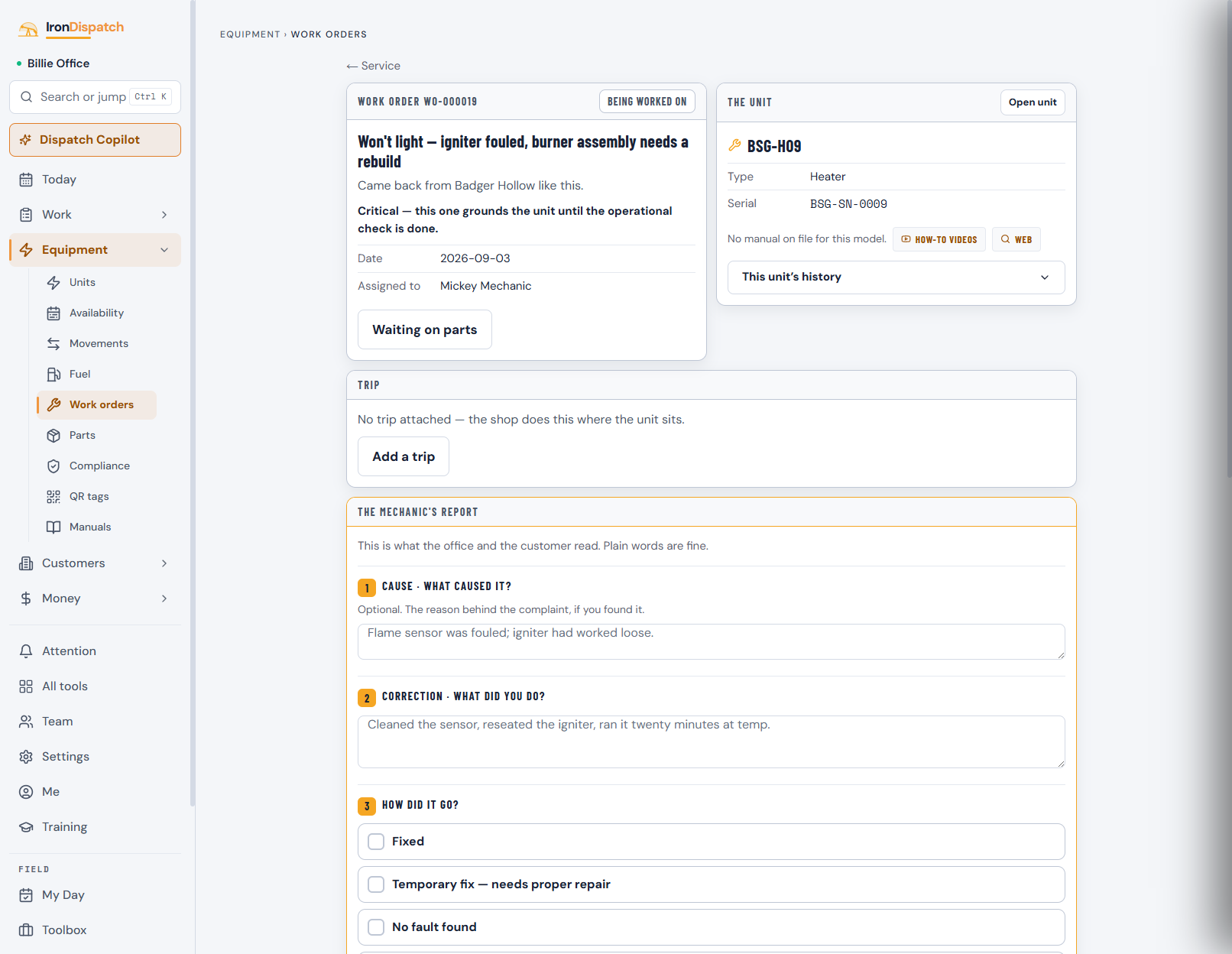Expand This unit's history dropdown

[896, 277]
